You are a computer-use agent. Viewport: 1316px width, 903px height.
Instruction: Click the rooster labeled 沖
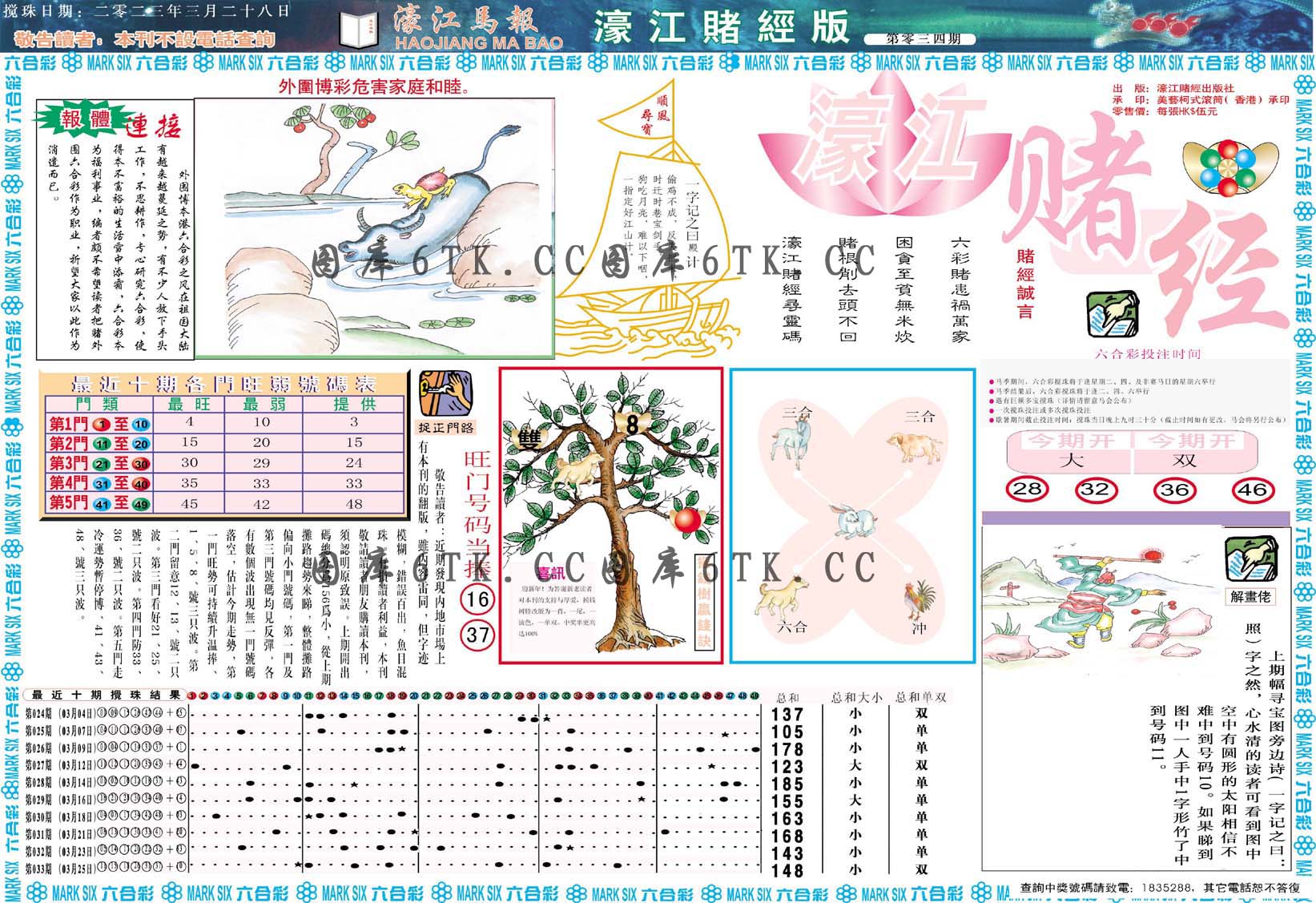coord(923,601)
